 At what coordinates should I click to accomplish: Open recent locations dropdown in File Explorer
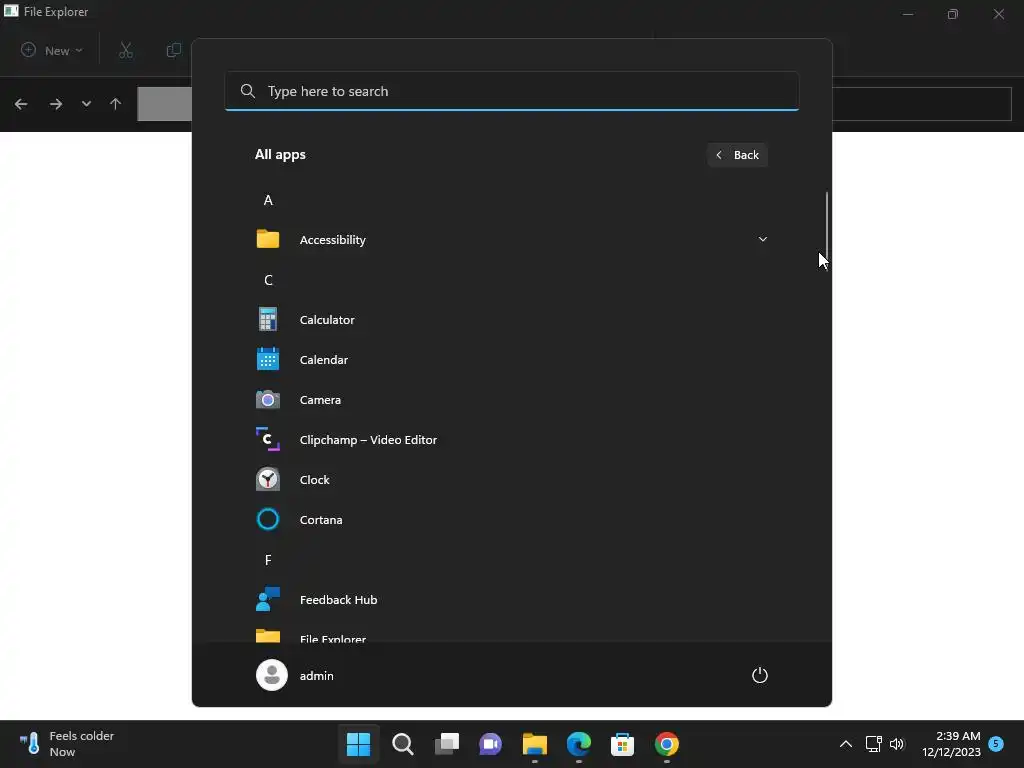(x=86, y=104)
